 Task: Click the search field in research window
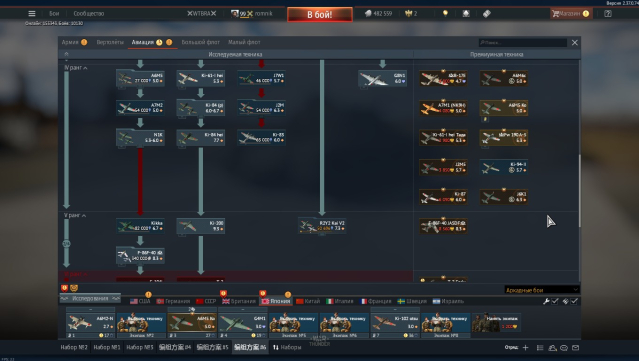tap(522, 42)
